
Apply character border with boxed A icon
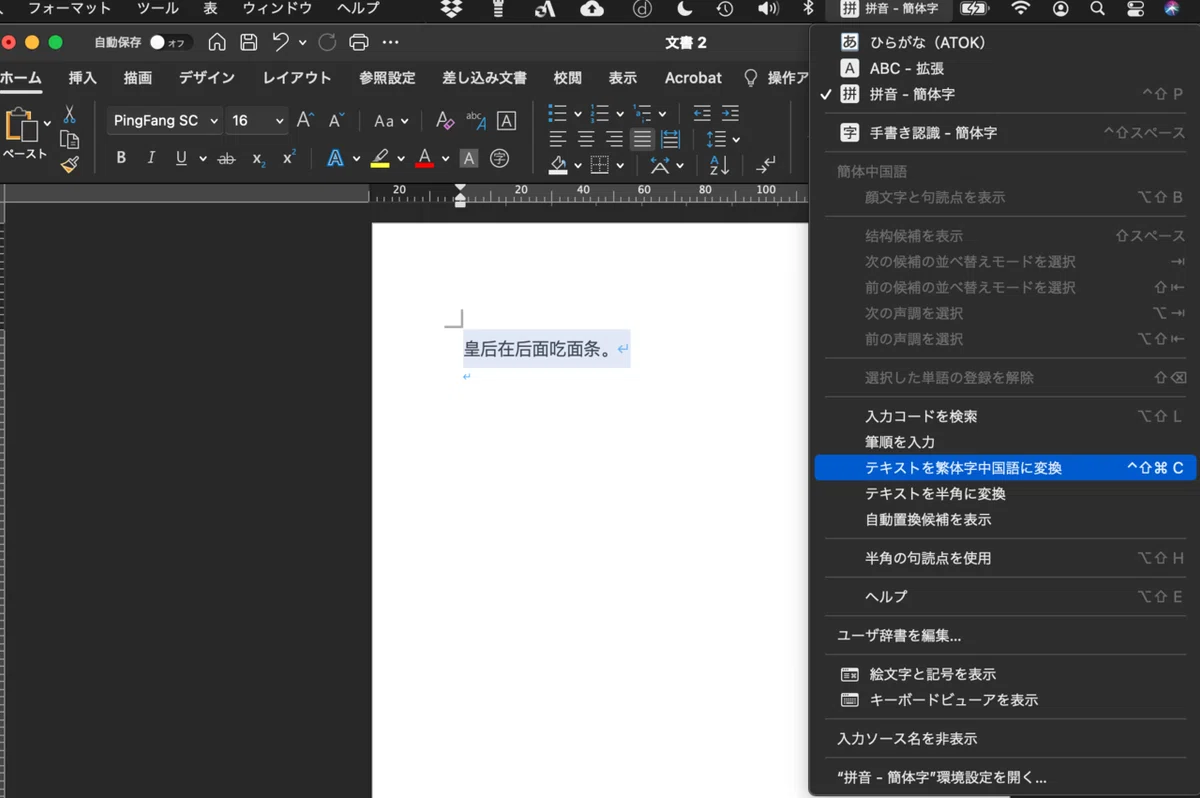click(507, 121)
